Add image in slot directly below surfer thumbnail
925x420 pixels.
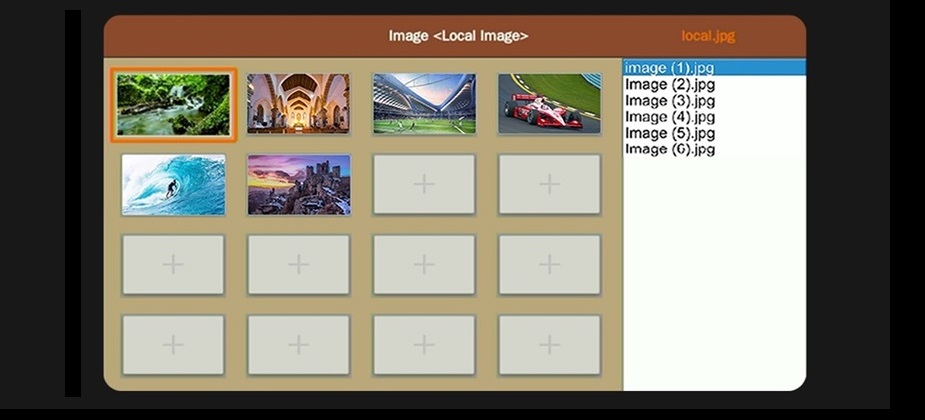173,265
